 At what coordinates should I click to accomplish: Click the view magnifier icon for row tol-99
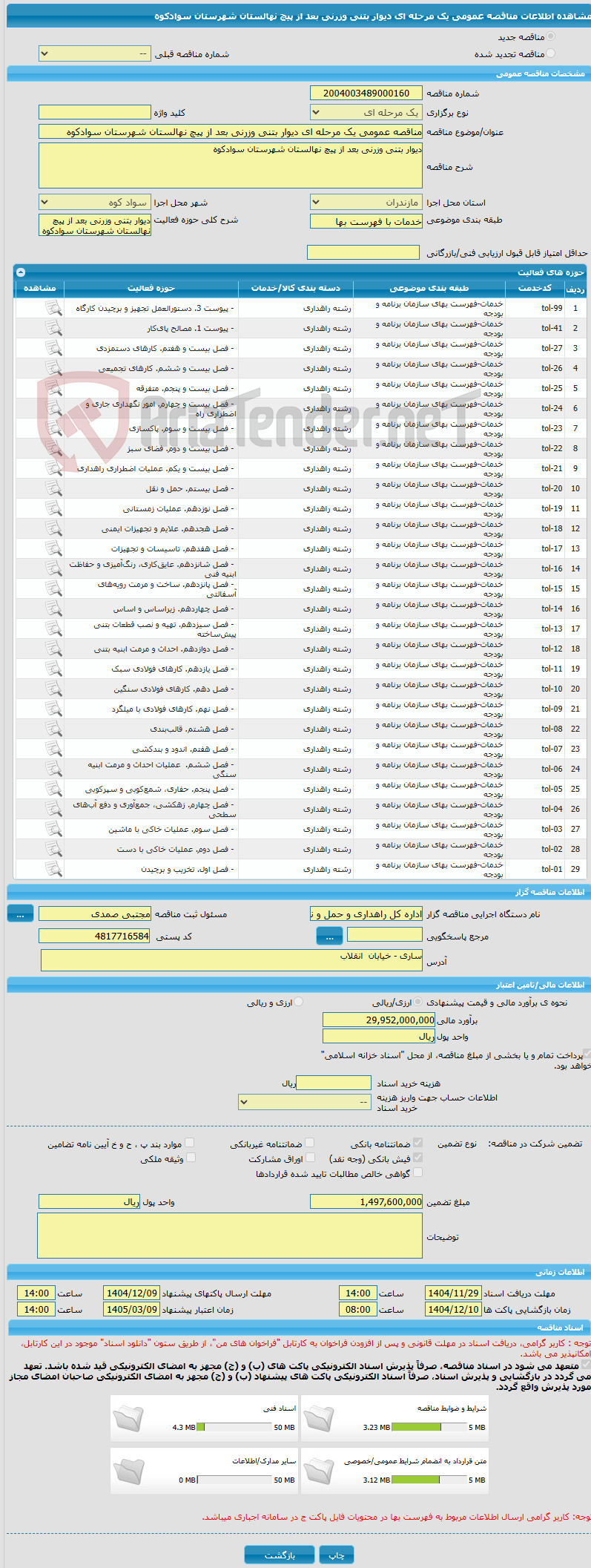(x=53, y=308)
